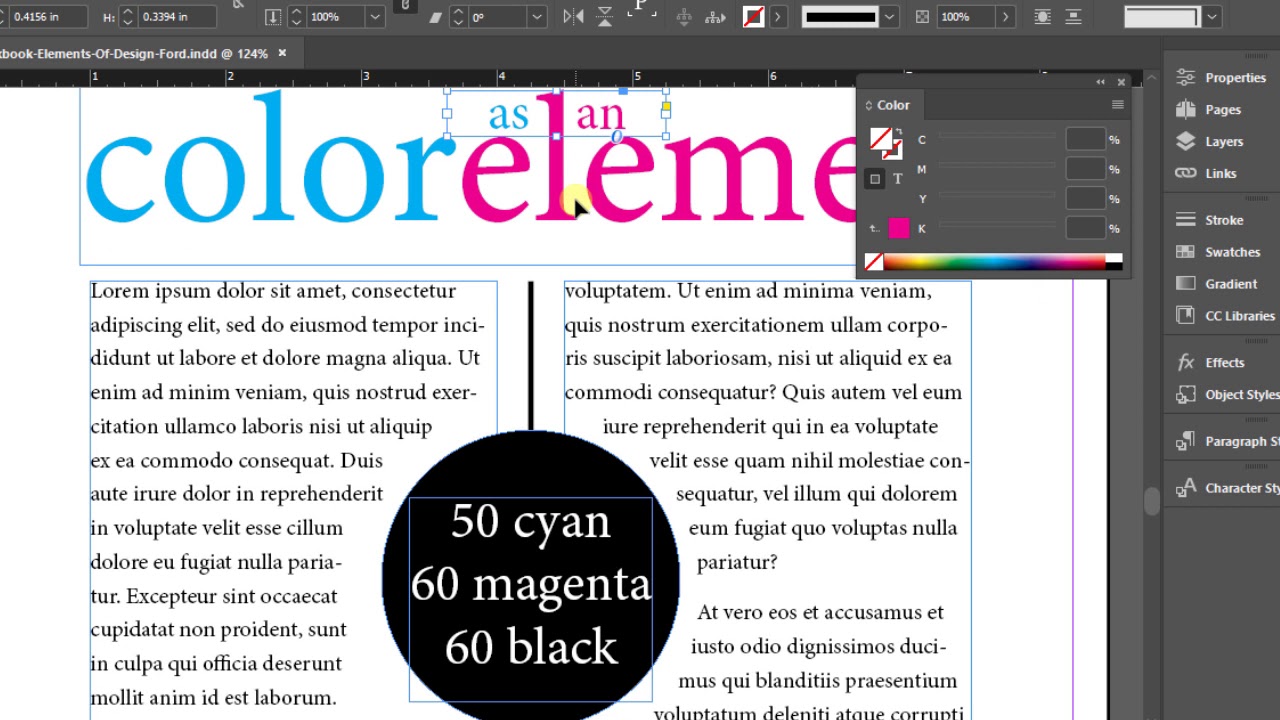This screenshot has width=1280, height=720.
Task: Click the Cyan slider track
Action: click(996, 136)
